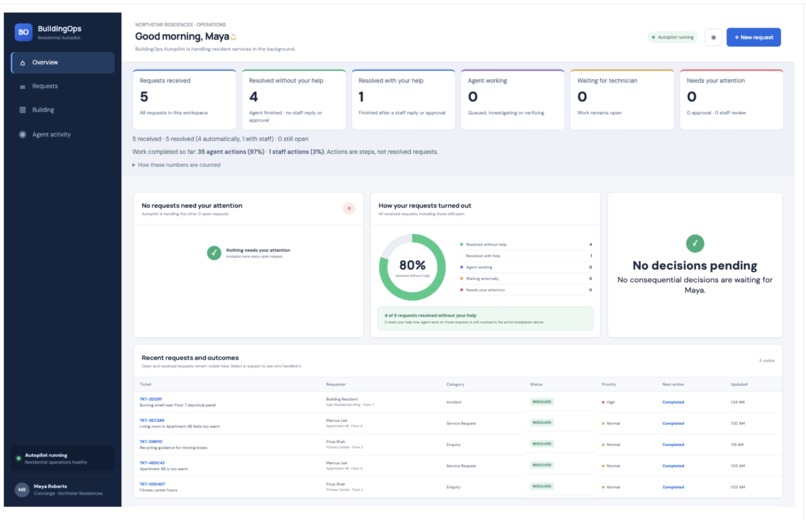Click Completed link in Fitness center hours row

673,487
